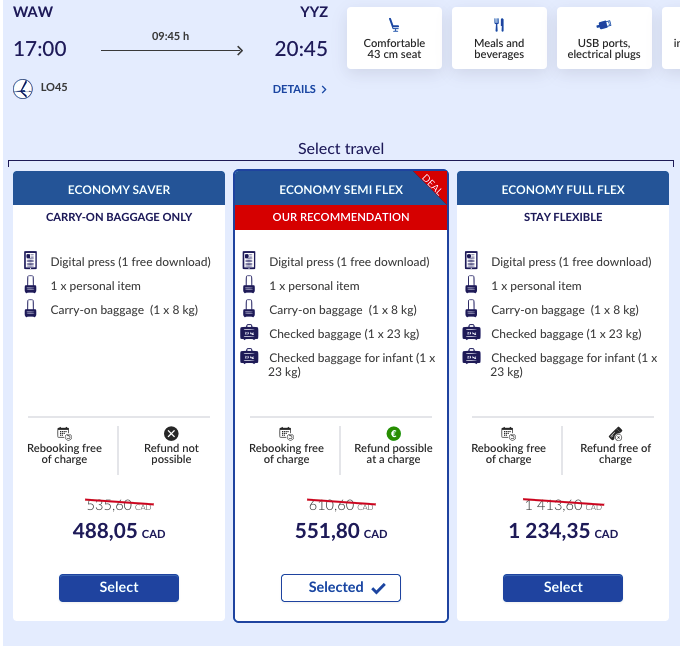Click Semi Flex checked baggage suitcase icon
Screen dimensions: 680x646
point(249,334)
